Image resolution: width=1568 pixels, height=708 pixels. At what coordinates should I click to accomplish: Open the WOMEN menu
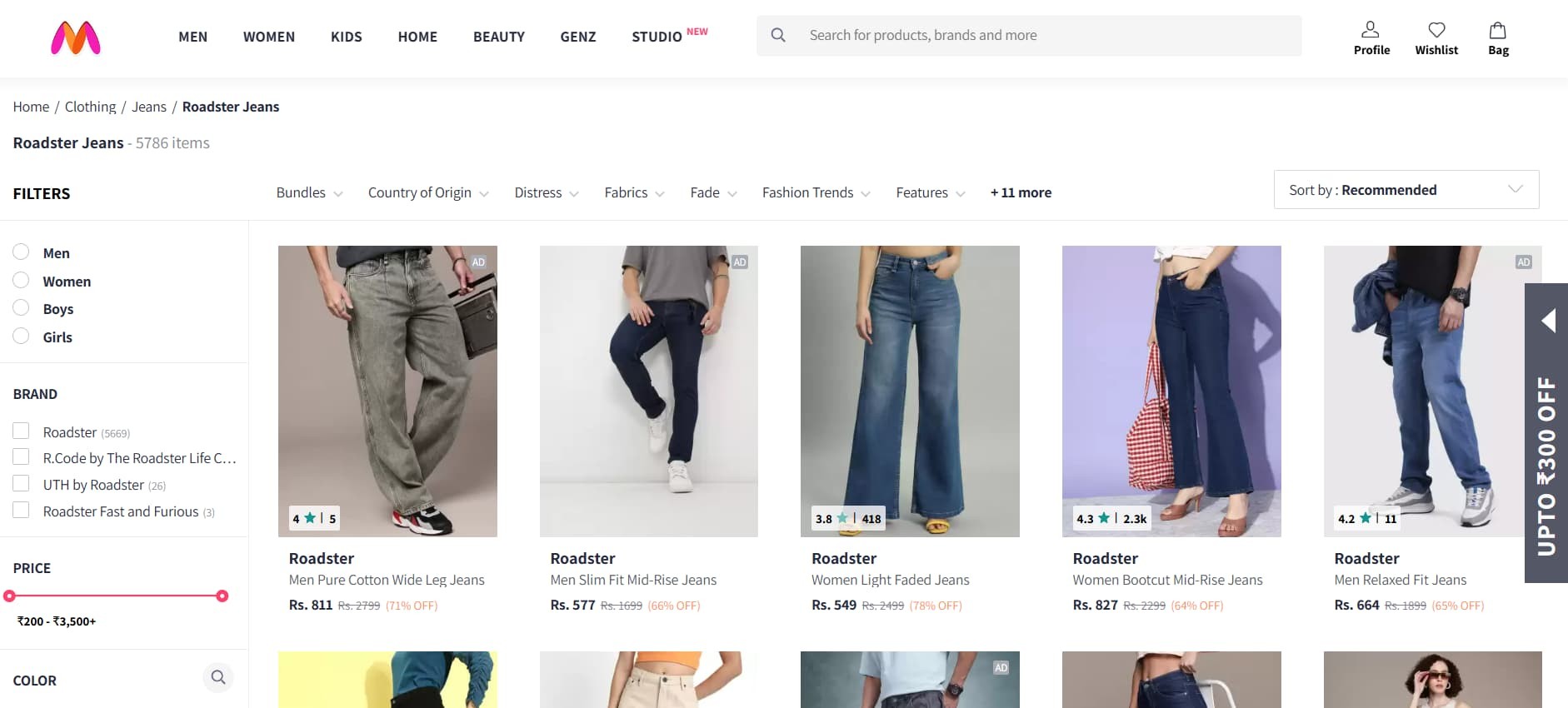[269, 37]
